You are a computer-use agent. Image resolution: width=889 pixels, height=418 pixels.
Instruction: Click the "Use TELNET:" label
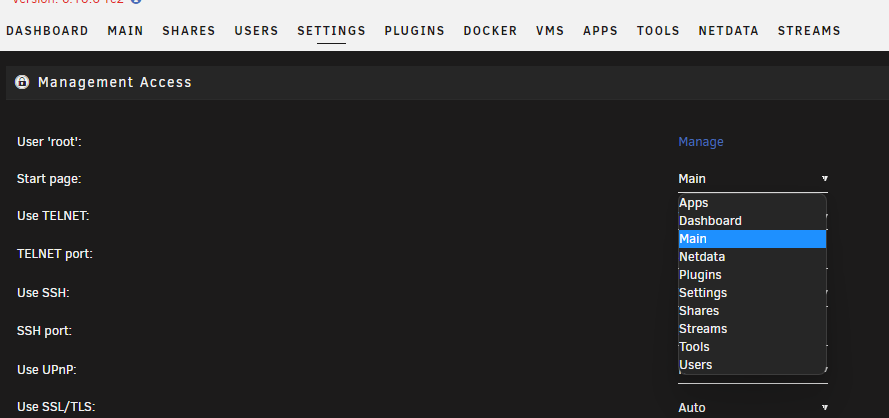coord(53,216)
